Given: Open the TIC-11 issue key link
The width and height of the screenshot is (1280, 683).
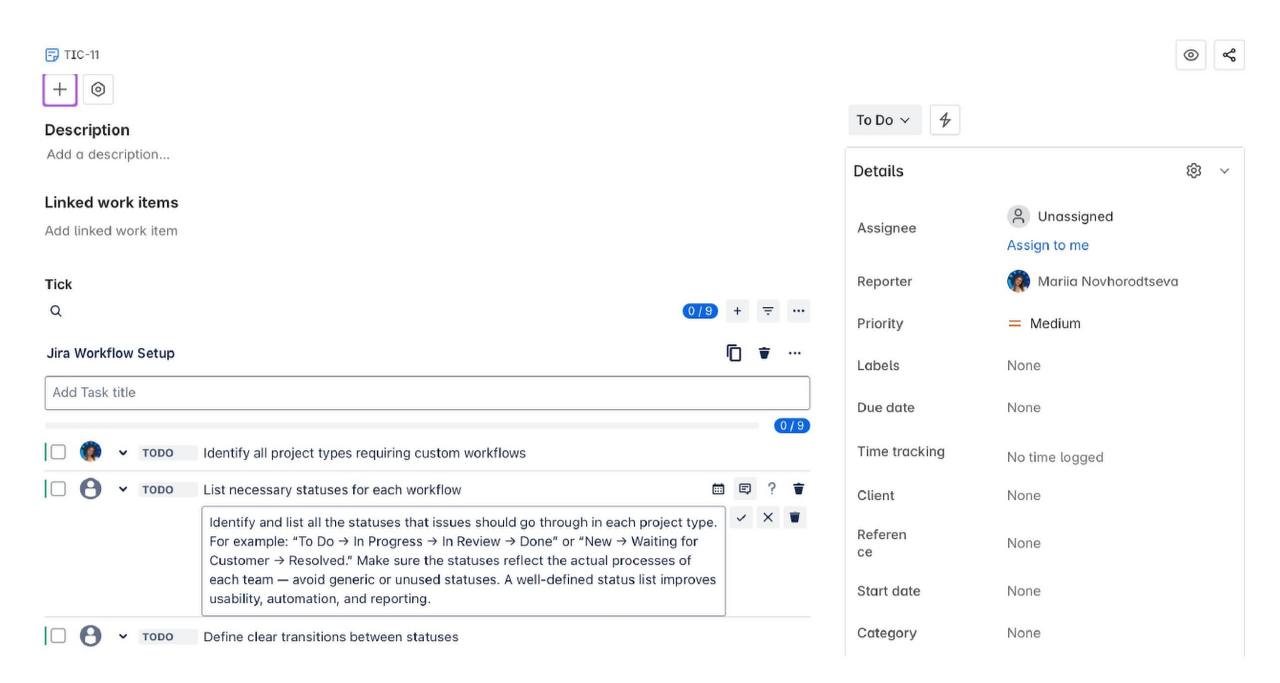Looking at the screenshot, I should [82, 55].
